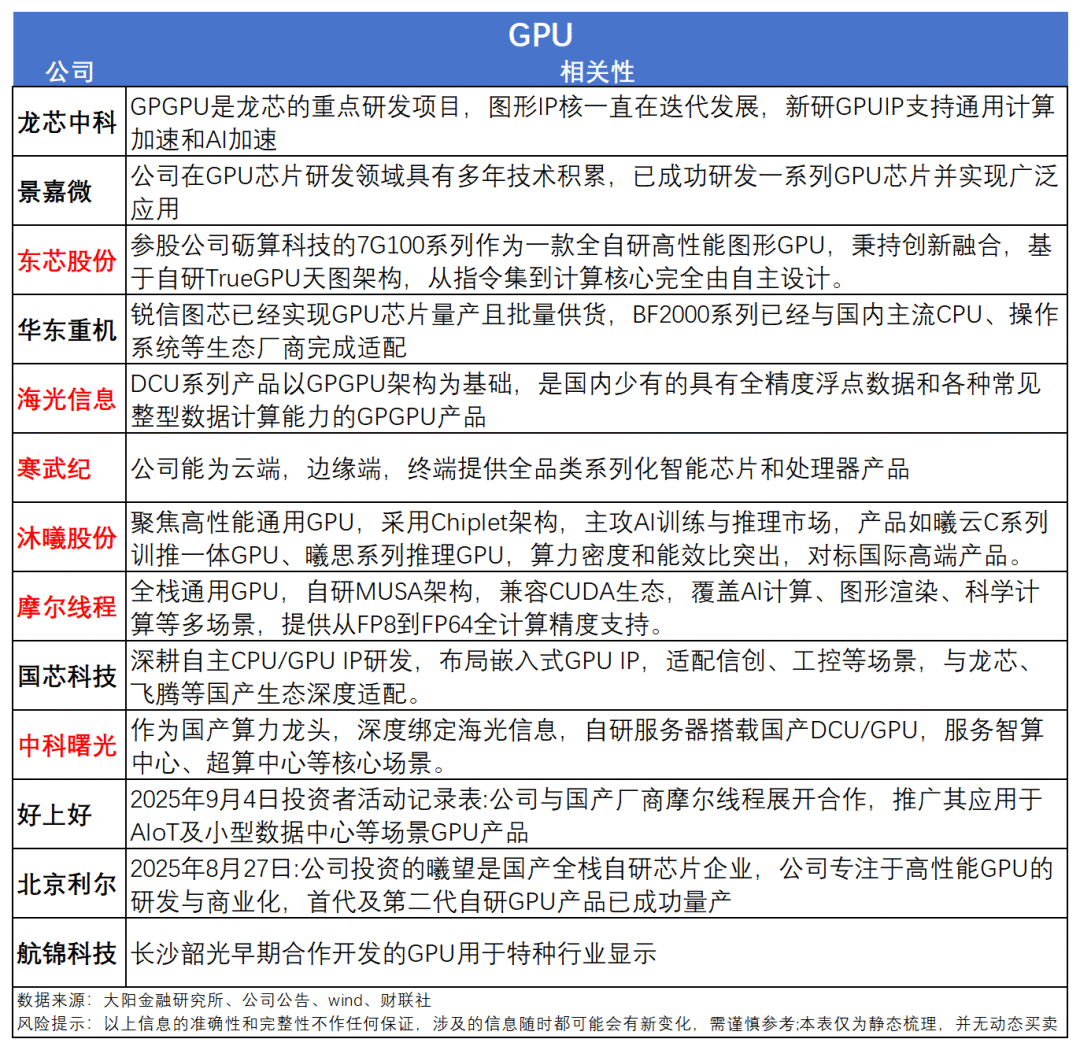Click the red 海光信息 company cell
The image size is (1080, 1050).
[x=69, y=399]
